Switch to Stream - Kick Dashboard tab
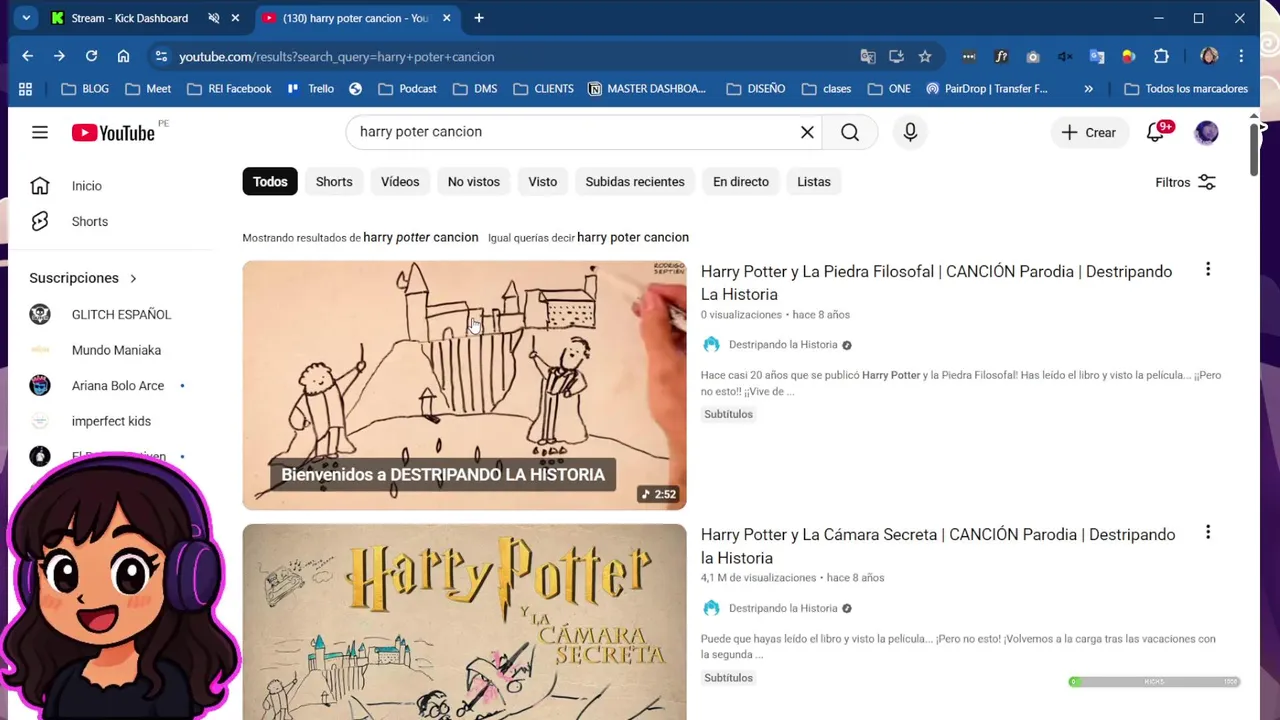Viewport: 1280px width, 720px height. pyautogui.click(x=129, y=18)
